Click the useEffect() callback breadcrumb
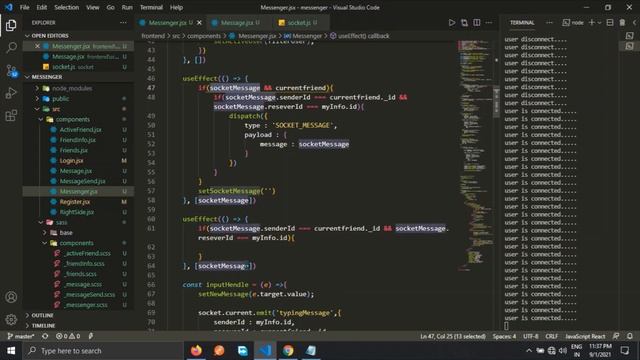This screenshot has width=640, height=360. (360, 36)
